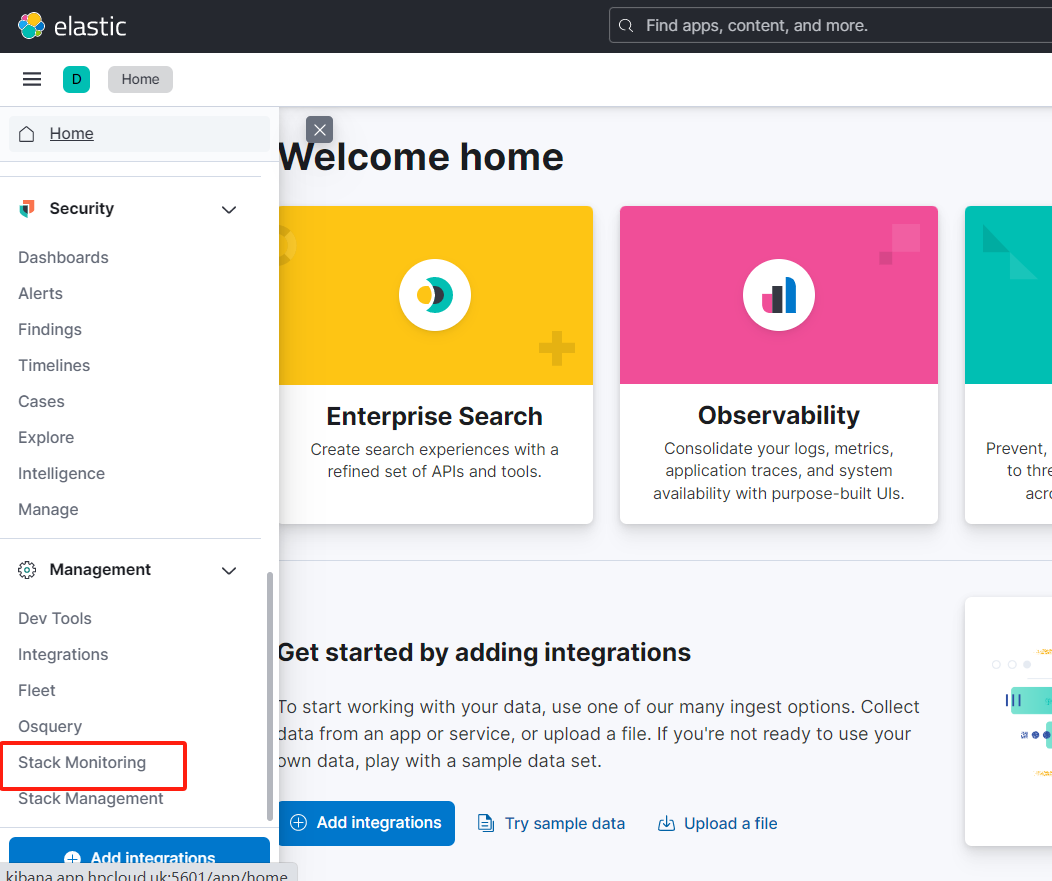1052x881 pixels.
Task: Click the magnifier icon in the search bar
Action: (627, 25)
